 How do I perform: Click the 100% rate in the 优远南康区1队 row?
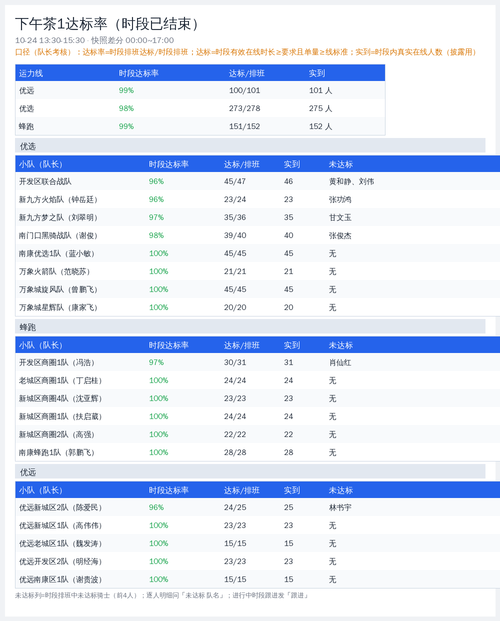(x=158, y=579)
